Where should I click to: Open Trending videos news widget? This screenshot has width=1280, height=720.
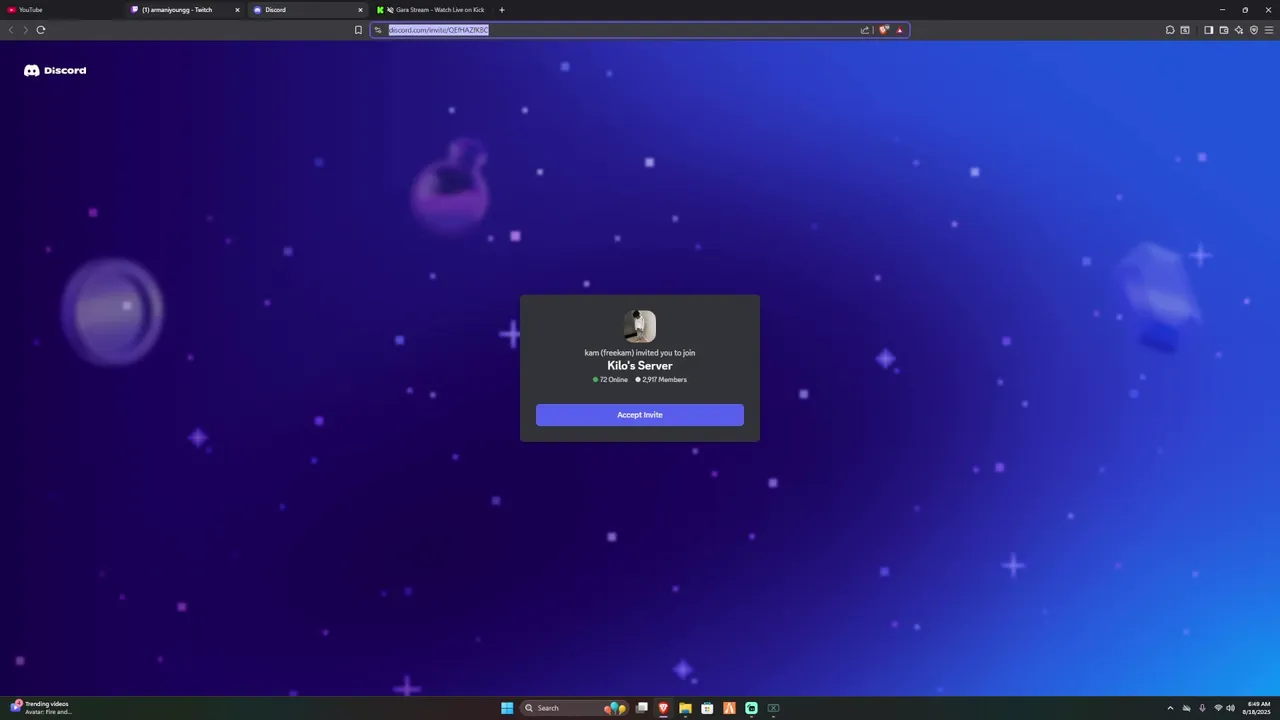click(41, 708)
